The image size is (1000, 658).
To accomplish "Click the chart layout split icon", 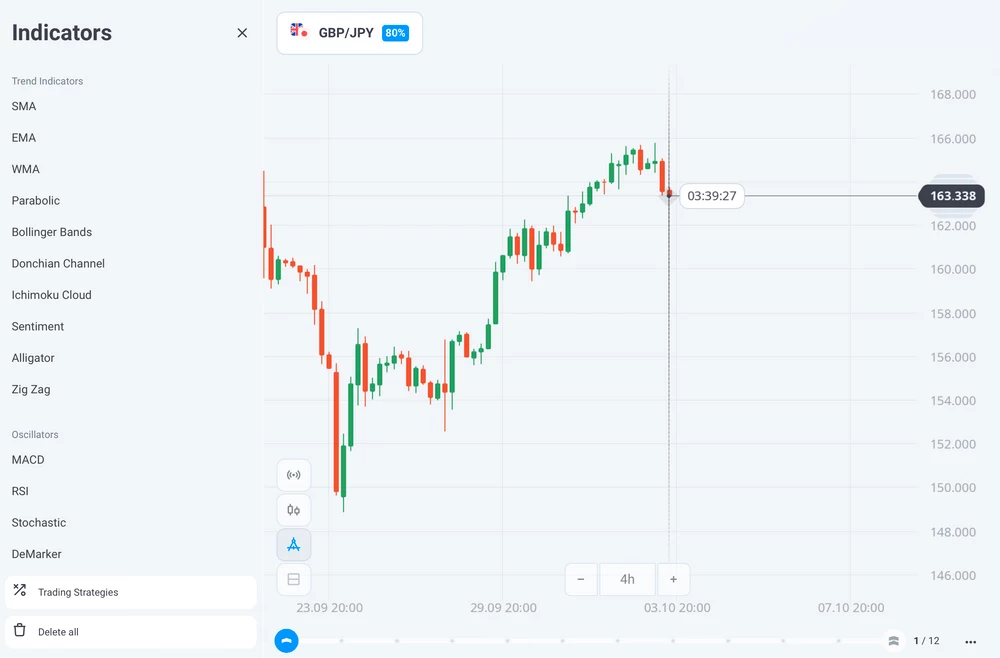I will pyautogui.click(x=293, y=579).
